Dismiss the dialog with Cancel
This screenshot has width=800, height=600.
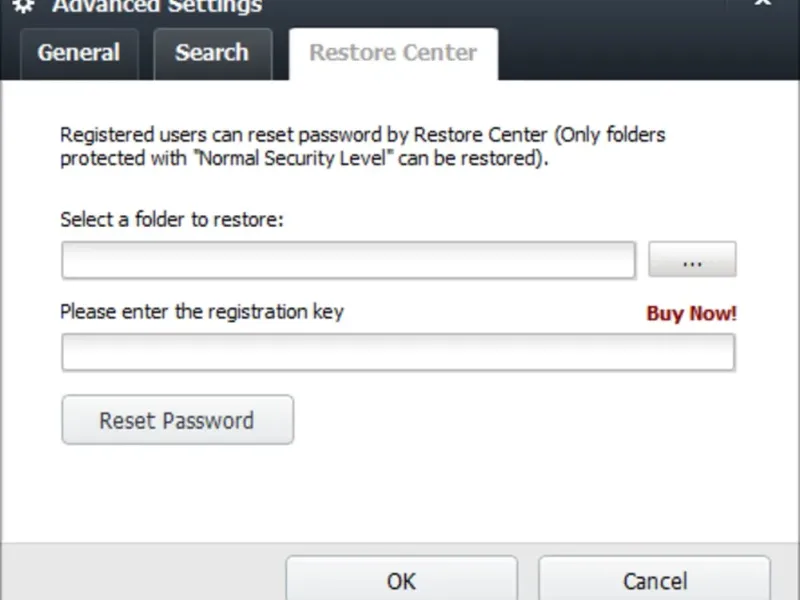(655, 581)
